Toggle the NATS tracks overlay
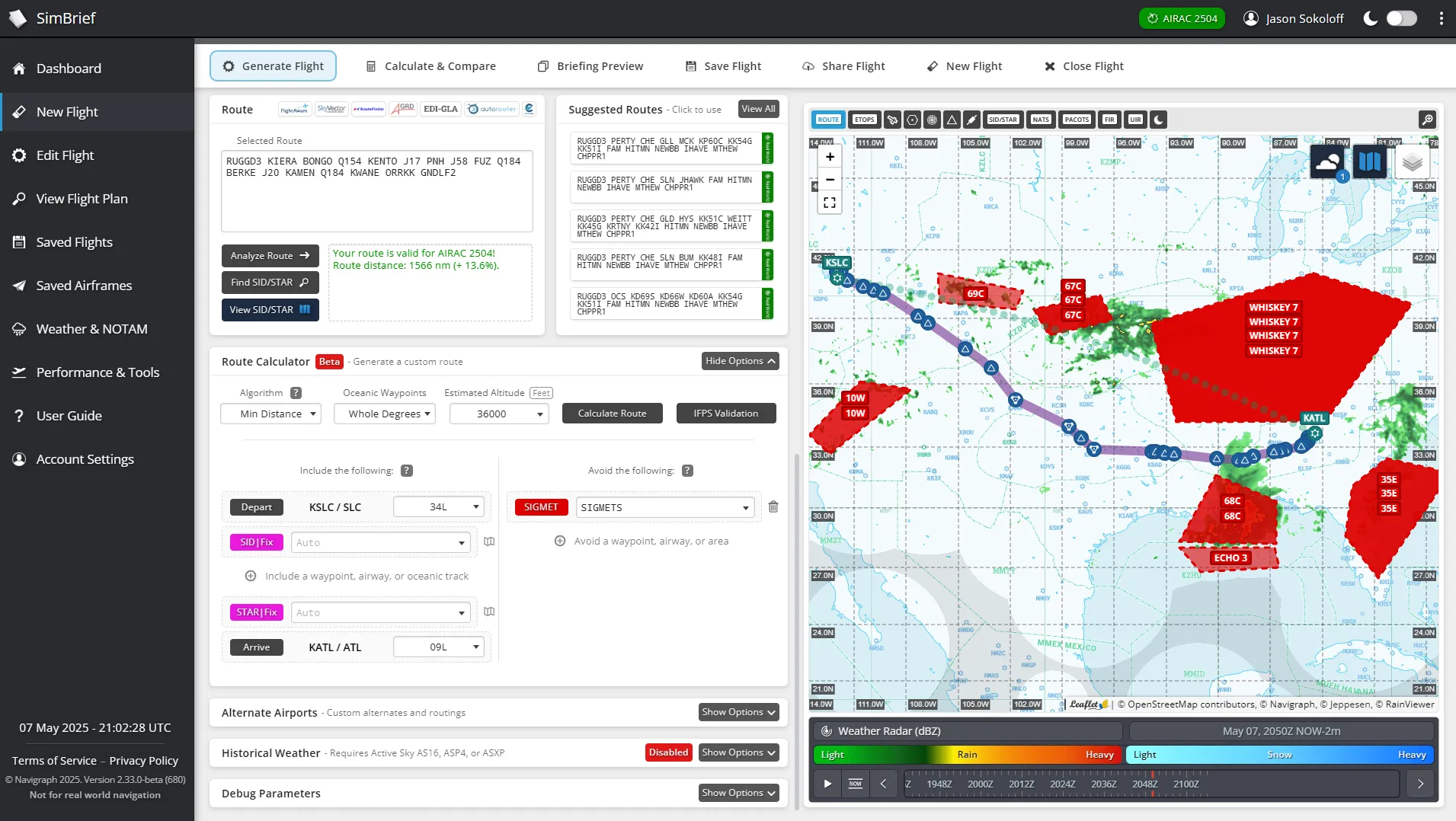This screenshot has width=1456, height=821. click(1041, 120)
